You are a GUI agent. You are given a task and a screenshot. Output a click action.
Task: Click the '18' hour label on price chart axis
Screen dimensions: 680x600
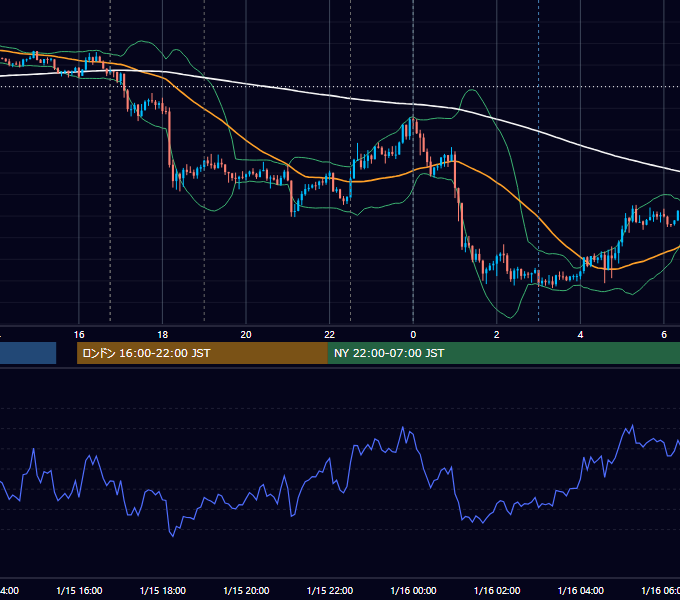coord(163,335)
